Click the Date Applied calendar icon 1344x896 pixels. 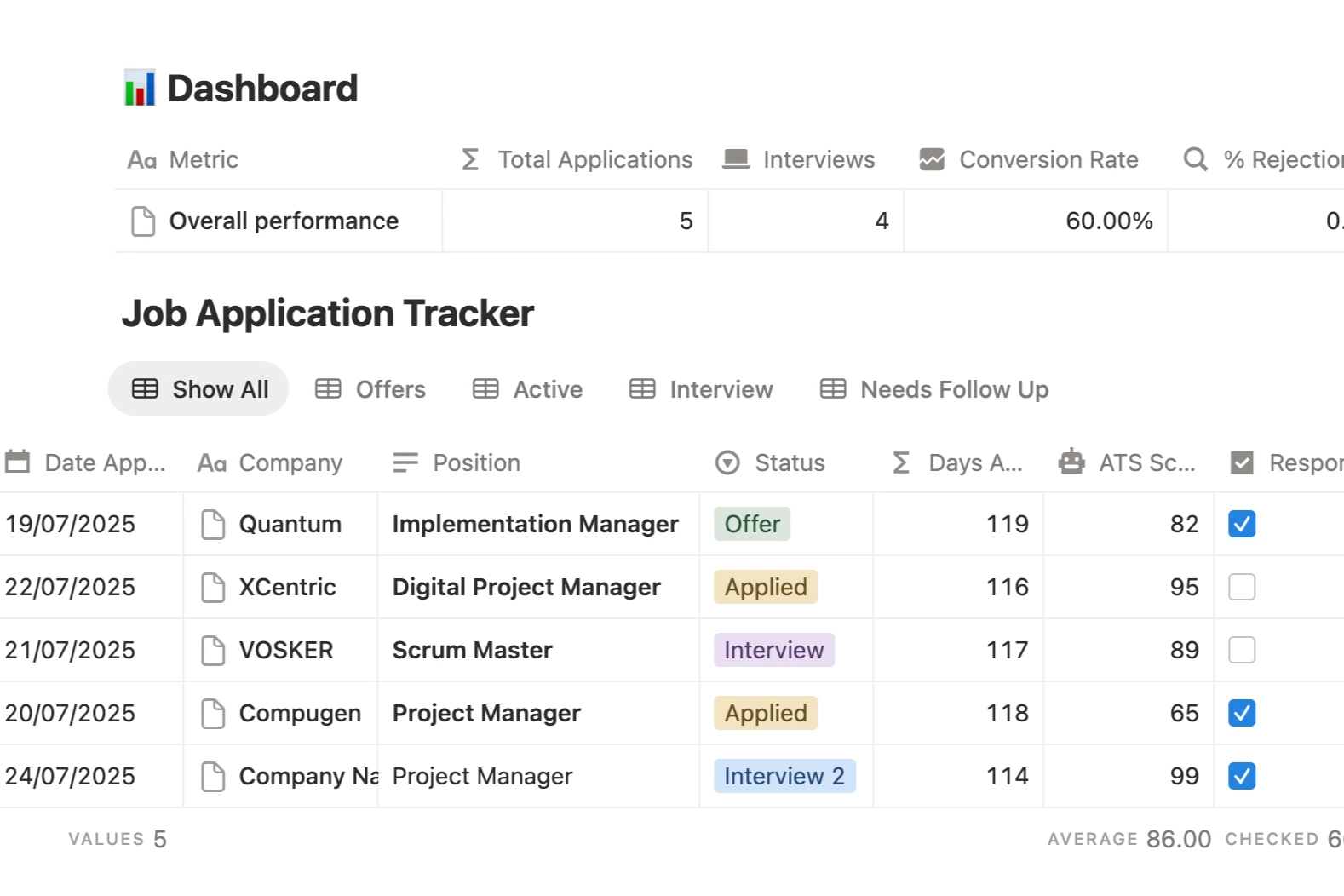click(18, 462)
